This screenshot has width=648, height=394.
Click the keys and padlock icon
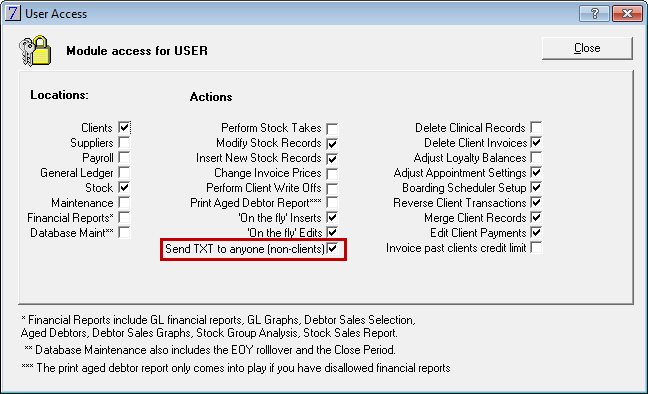pos(35,50)
